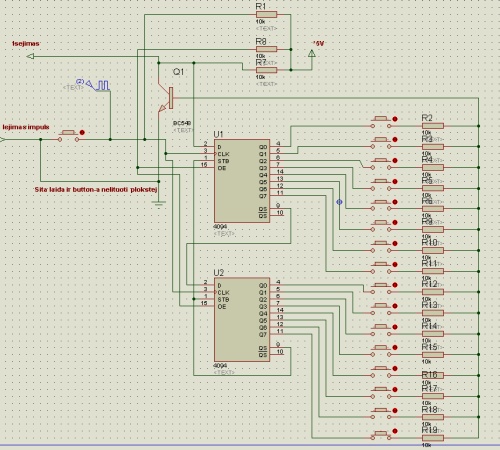The image size is (500, 450).
Task: Toggle the push button connected to R2
Action: [x=381, y=123]
